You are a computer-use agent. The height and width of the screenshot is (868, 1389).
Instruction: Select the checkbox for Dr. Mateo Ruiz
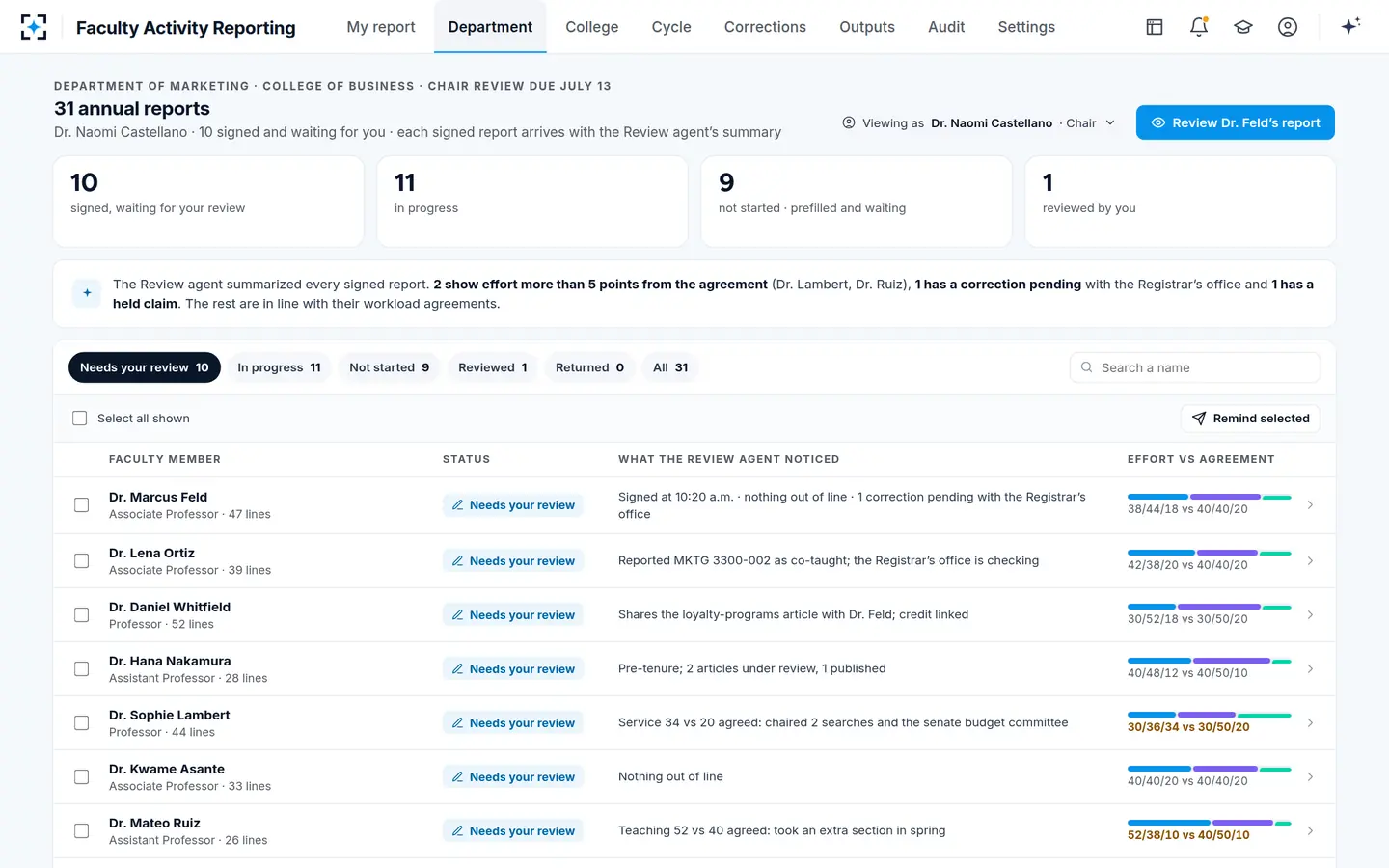coord(82,831)
